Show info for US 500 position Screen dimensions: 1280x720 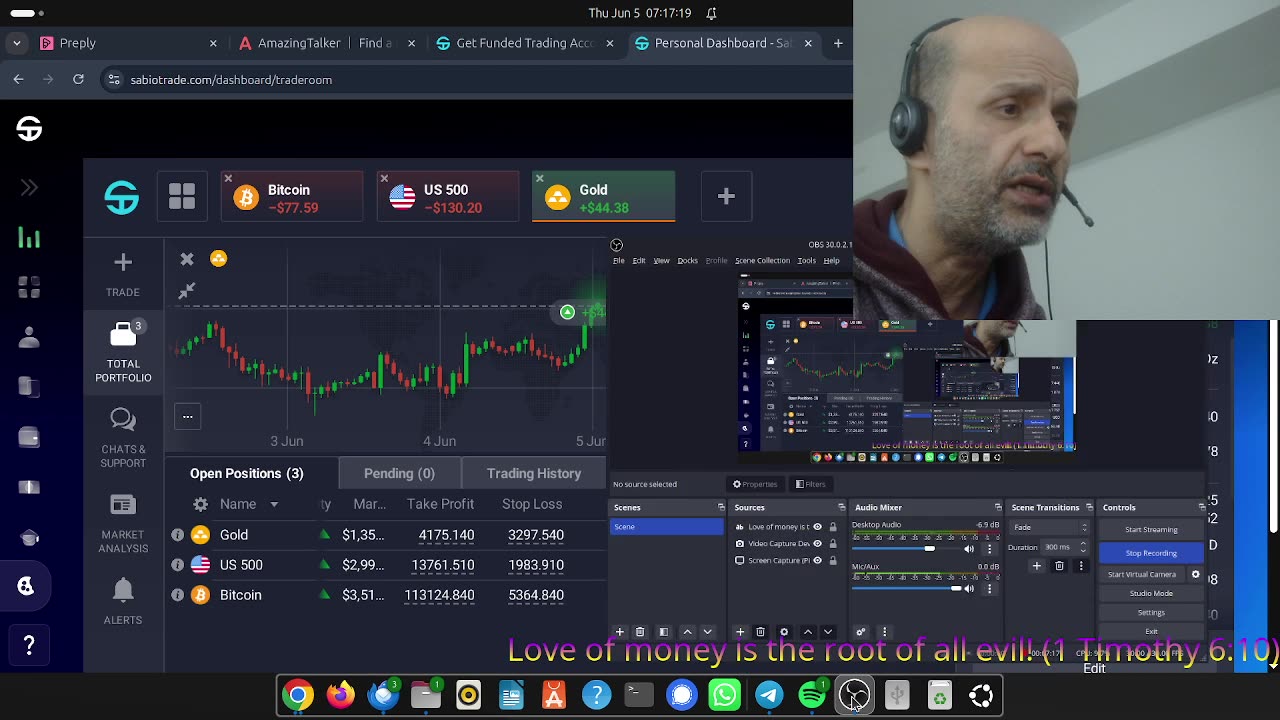178,565
